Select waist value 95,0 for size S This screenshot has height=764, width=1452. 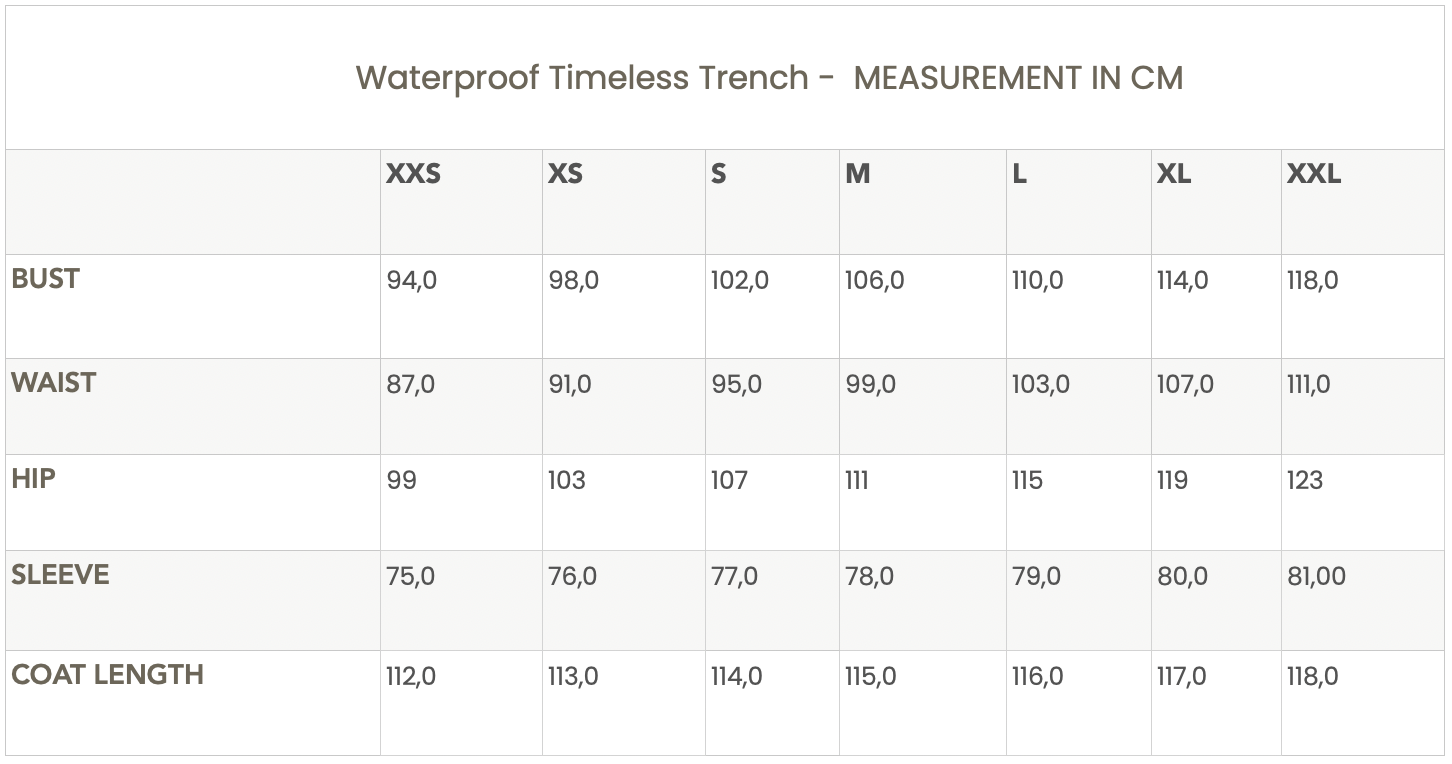click(x=736, y=385)
